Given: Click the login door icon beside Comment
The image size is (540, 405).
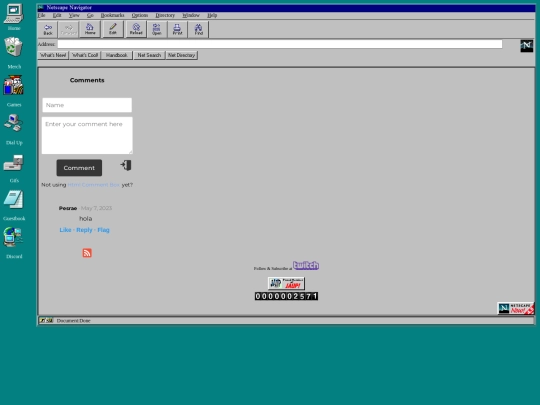Looking at the screenshot, I should tap(126, 165).
